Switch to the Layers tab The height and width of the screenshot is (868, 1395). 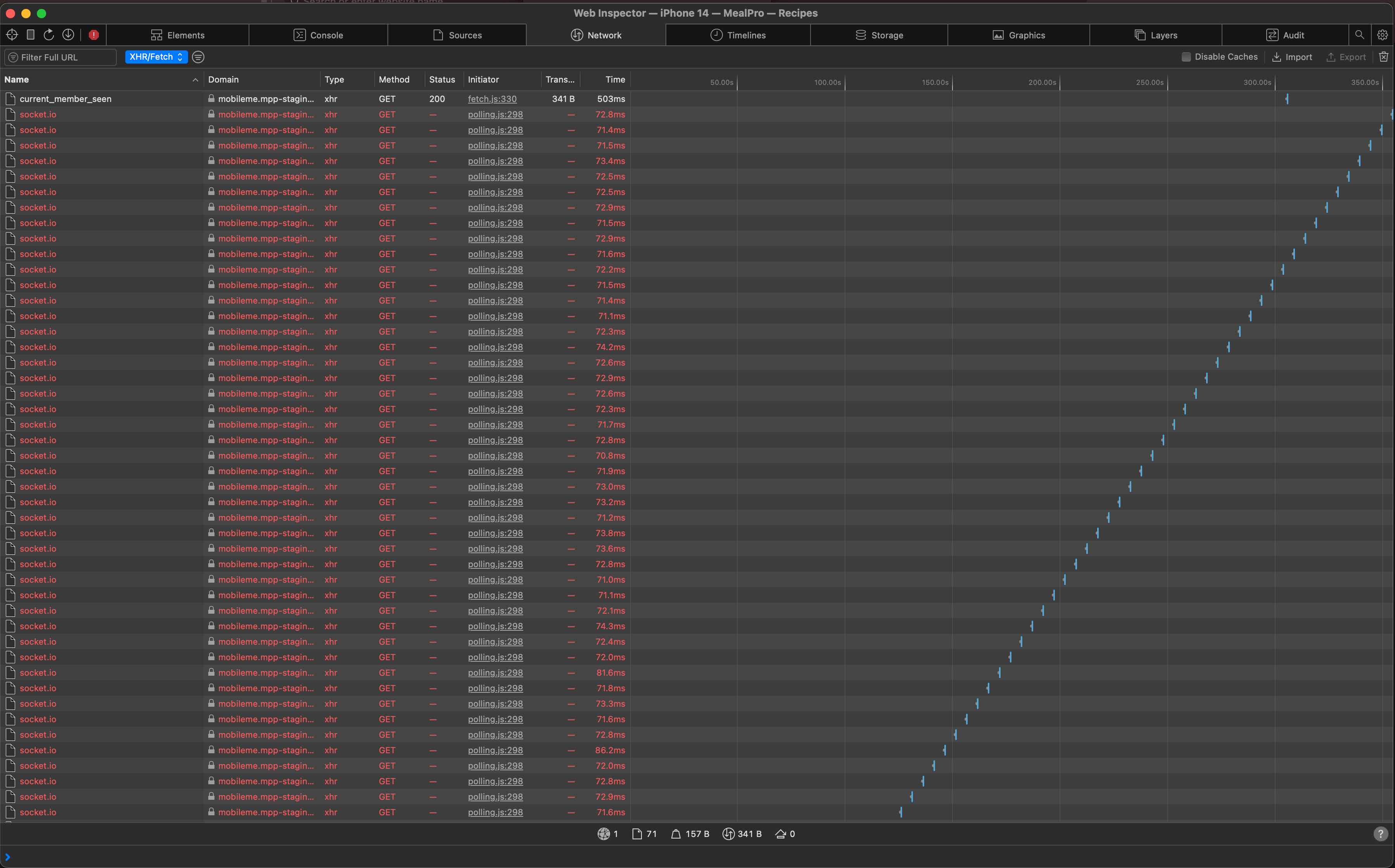tap(1155, 35)
